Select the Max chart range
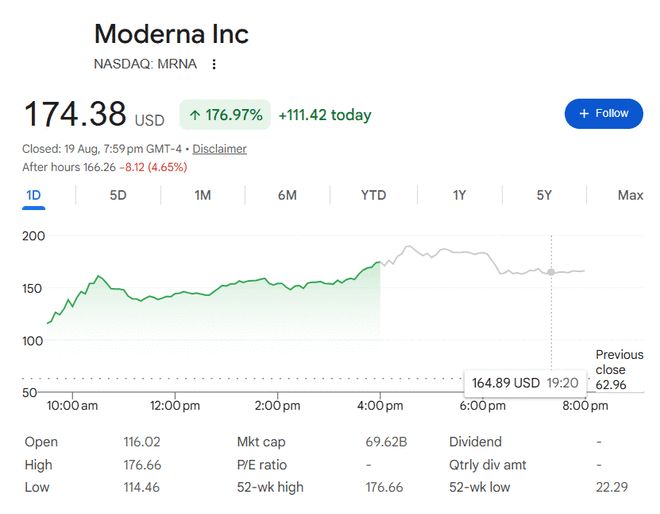The image size is (660, 514). 630,195
